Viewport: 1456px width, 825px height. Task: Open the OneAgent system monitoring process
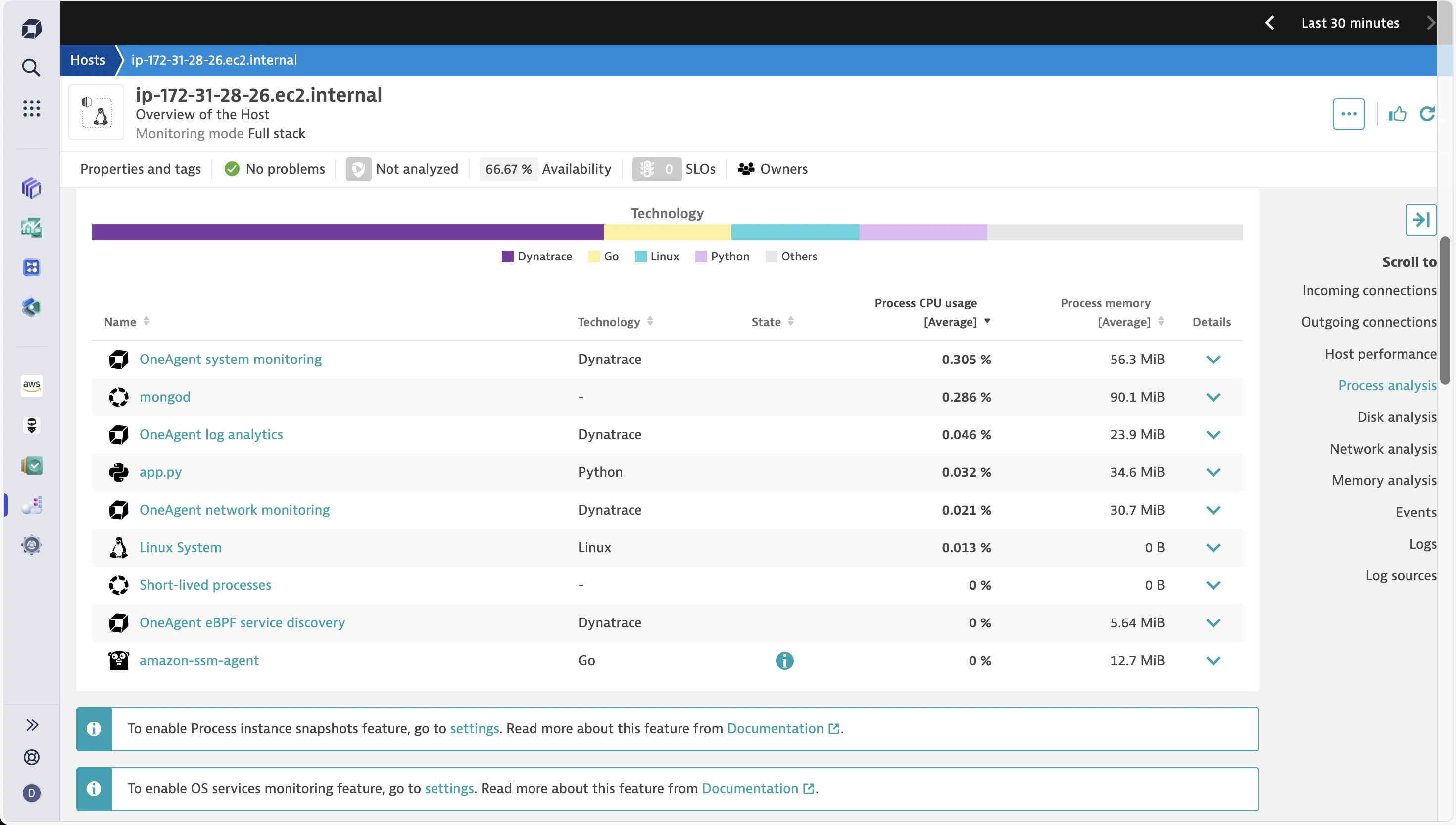(x=230, y=359)
